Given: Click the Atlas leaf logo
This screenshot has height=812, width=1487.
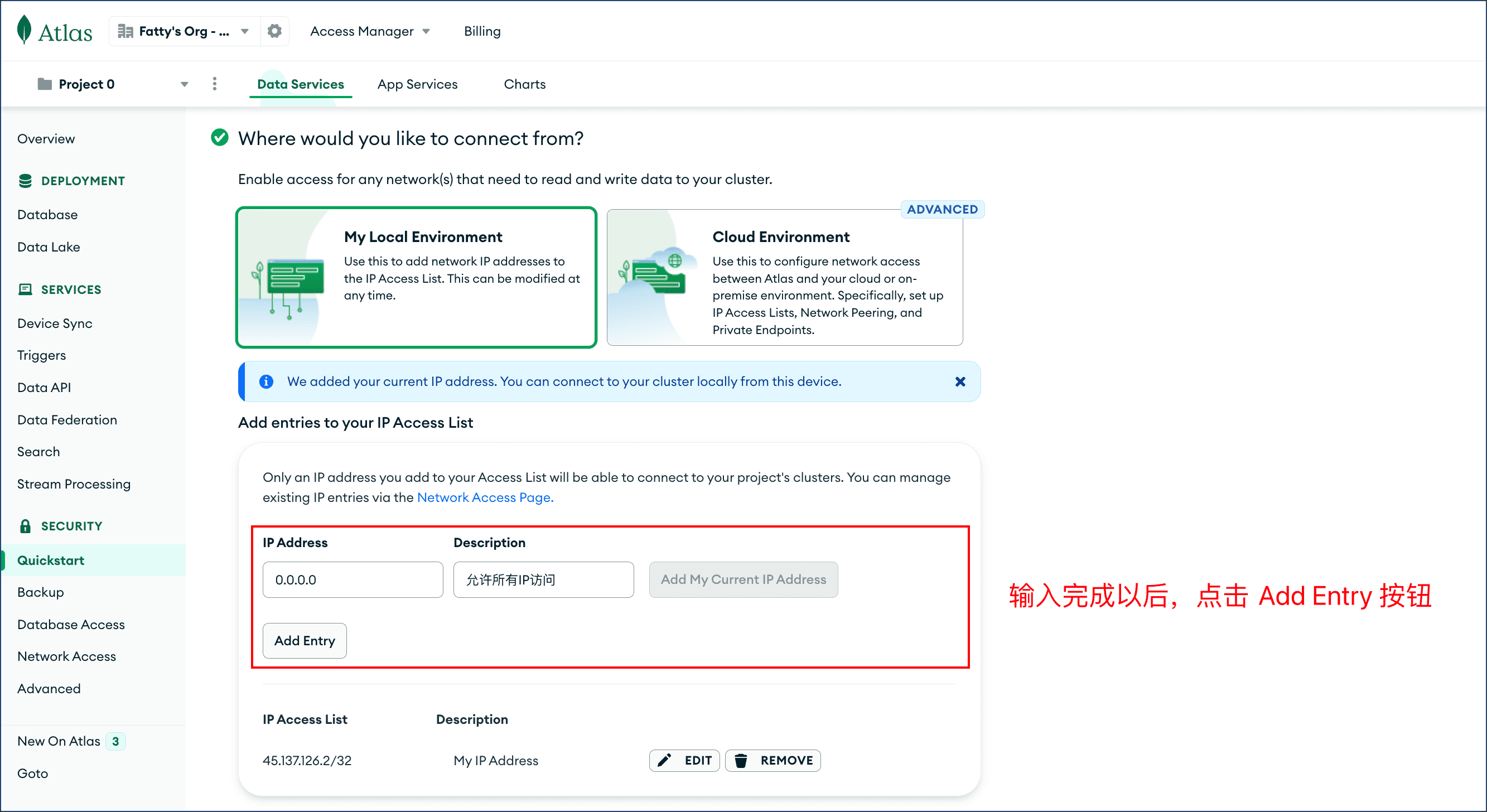Looking at the screenshot, I should [24, 30].
